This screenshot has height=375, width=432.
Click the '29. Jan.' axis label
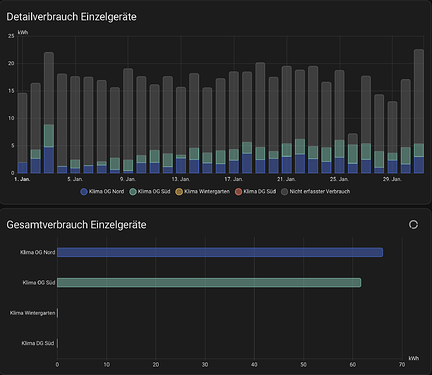pos(392,179)
